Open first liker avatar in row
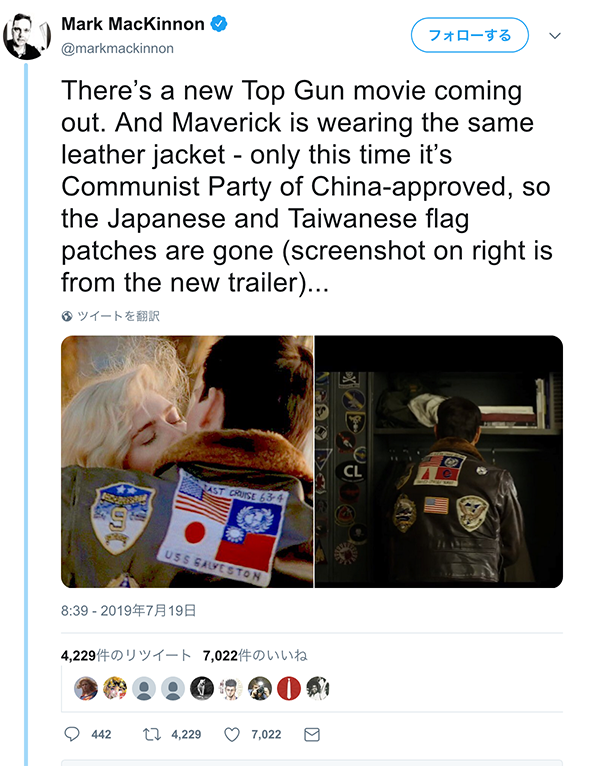Viewport: 590px width, 766px height. point(85,688)
